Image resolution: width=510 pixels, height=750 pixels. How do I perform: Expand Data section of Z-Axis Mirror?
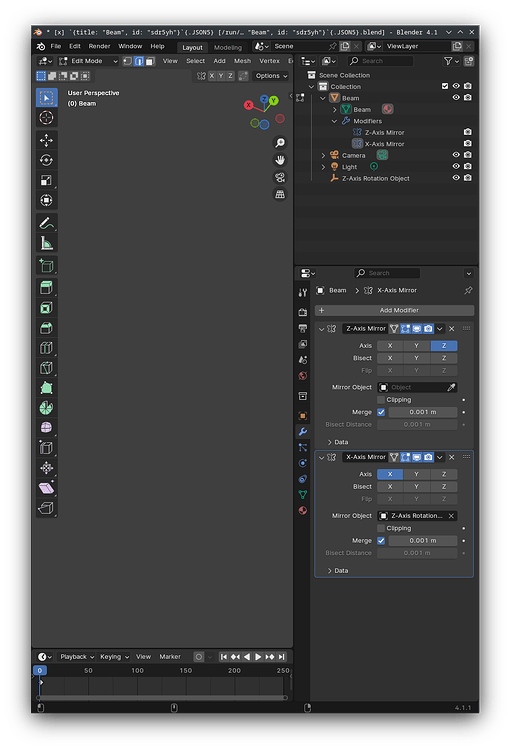tap(338, 442)
